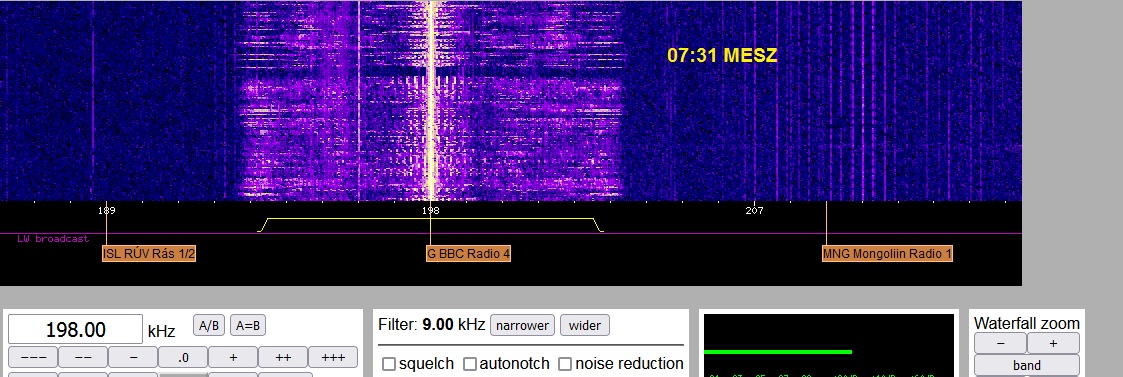
Task: Zoom out the waterfall with minus button
Action: [x=1001, y=343]
